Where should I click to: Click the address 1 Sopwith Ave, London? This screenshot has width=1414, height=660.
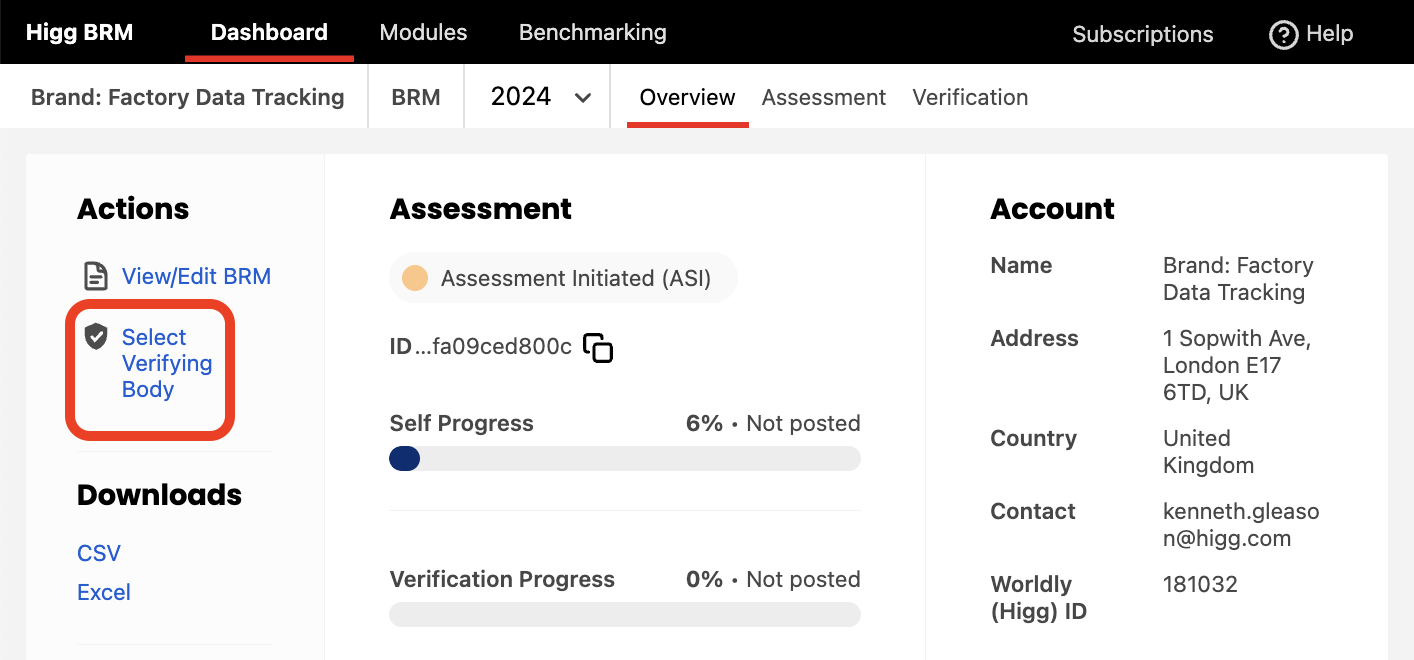click(x=1237, y=365)
